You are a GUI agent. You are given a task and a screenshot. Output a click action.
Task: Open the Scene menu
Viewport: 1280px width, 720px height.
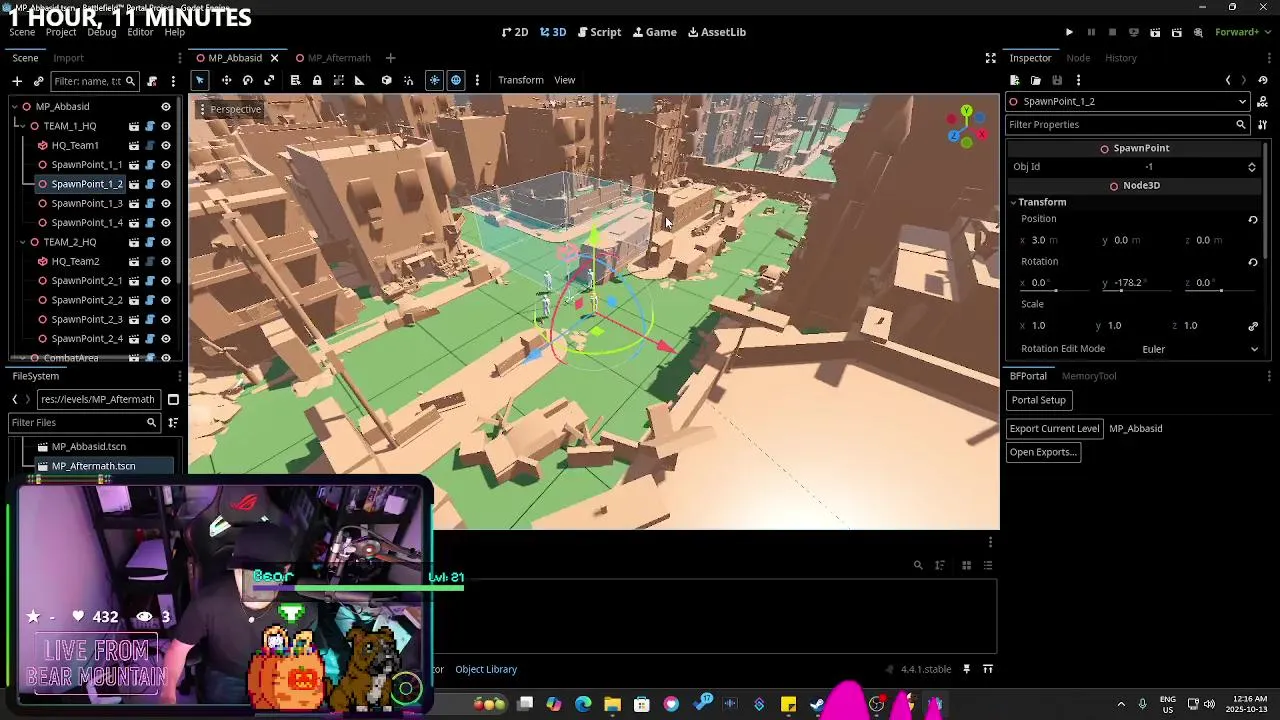click(x=22, y=32)
